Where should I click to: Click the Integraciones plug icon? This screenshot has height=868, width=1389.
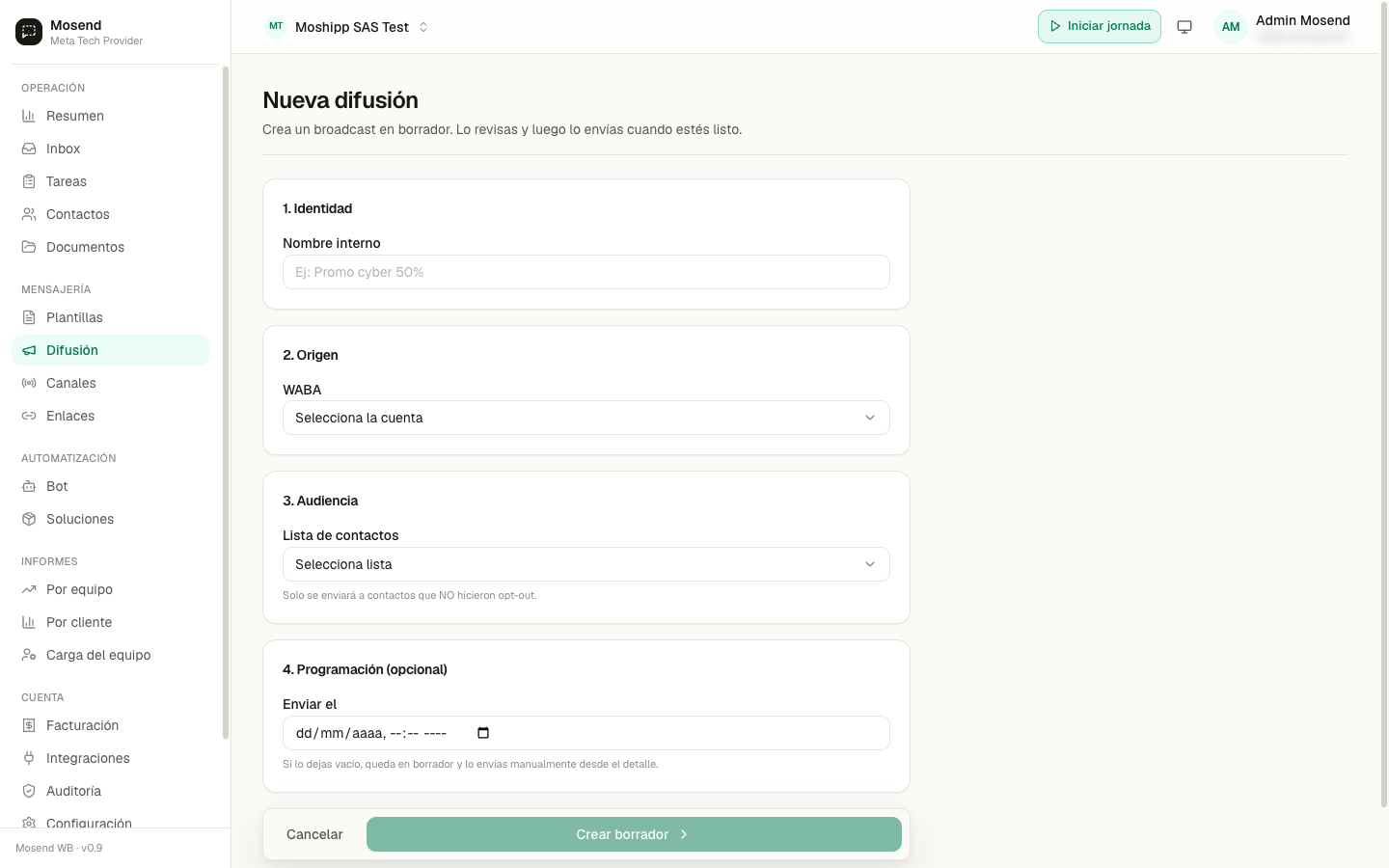point(29,758)
